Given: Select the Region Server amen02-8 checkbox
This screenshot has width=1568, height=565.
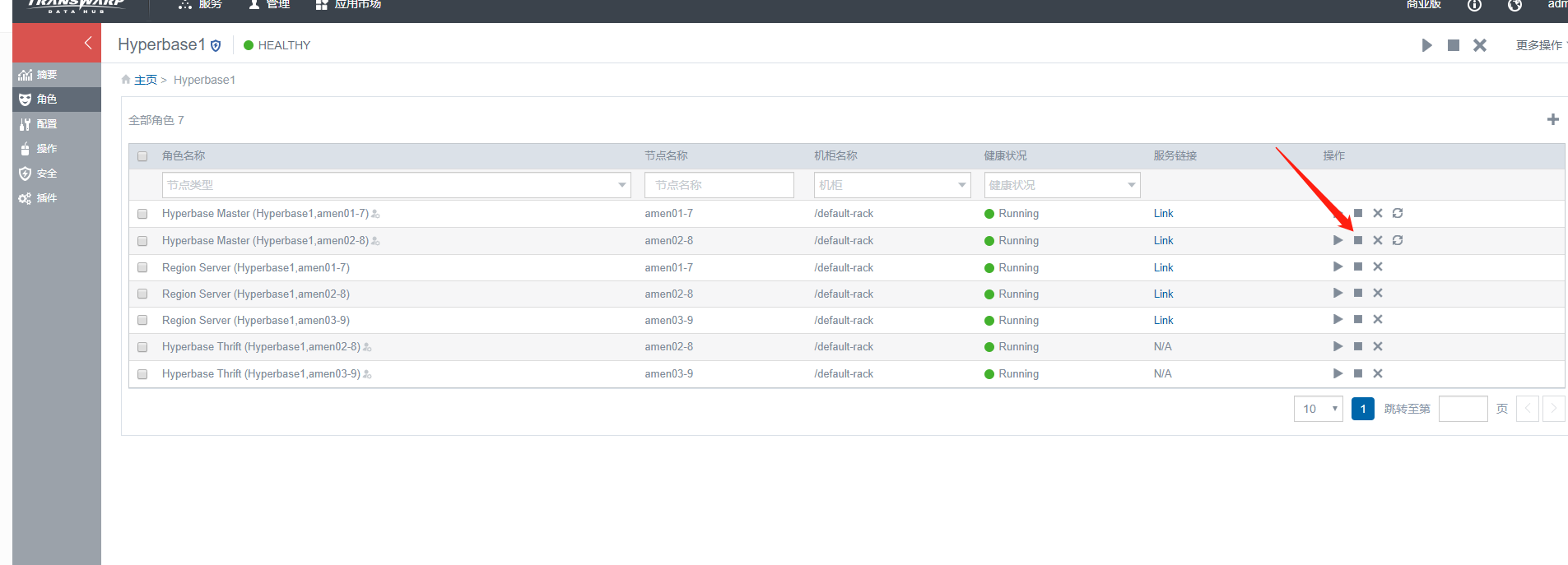Looking at the screenshot, I should click(x=142, y=294).
